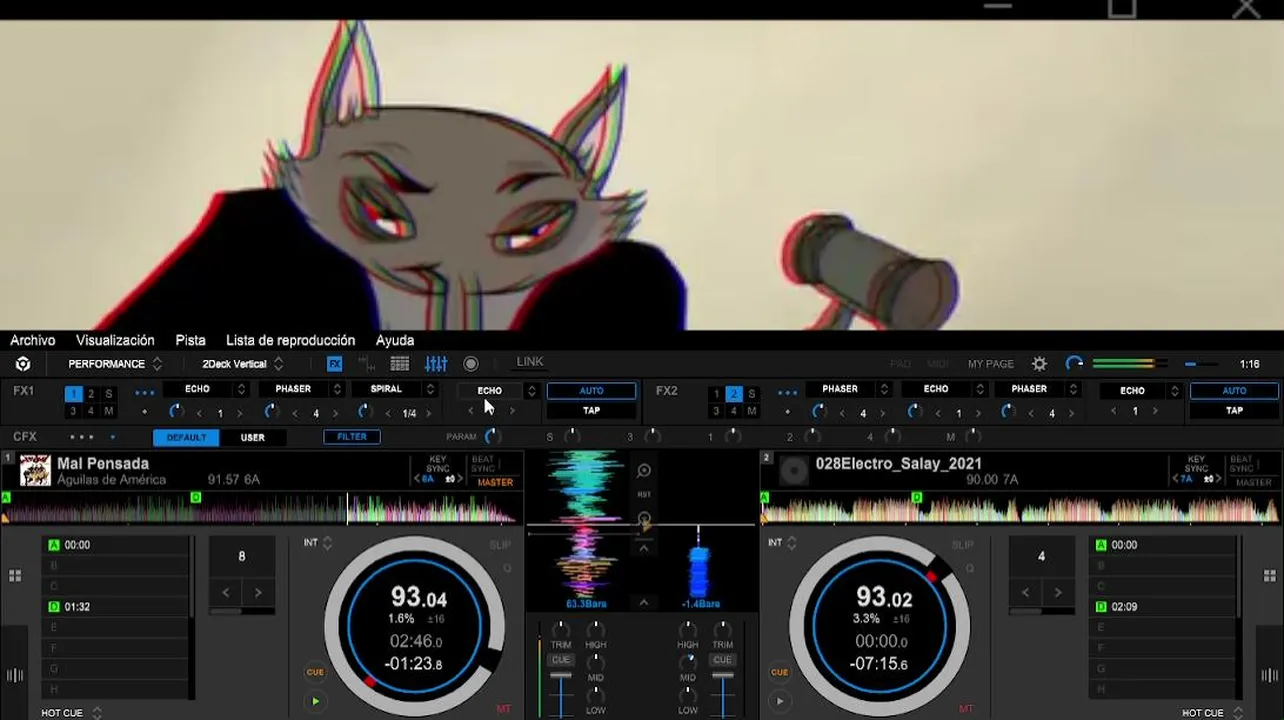
Task: Adjust mixer channel 2 HIGH knob
Action: (x=688, y=630)
